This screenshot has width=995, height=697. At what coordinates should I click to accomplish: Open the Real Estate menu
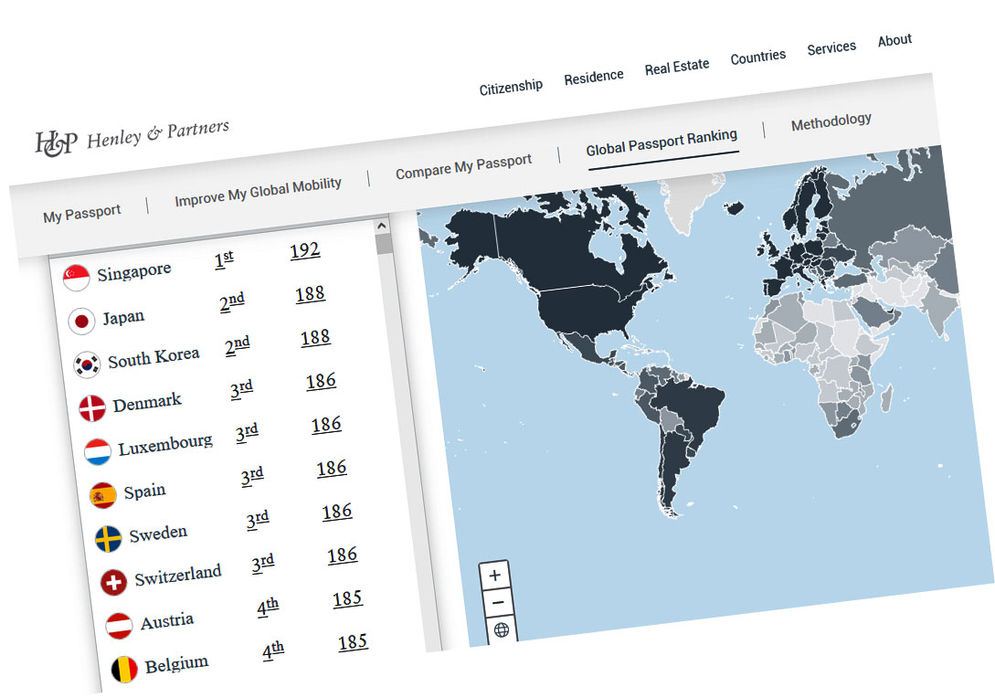676,67
